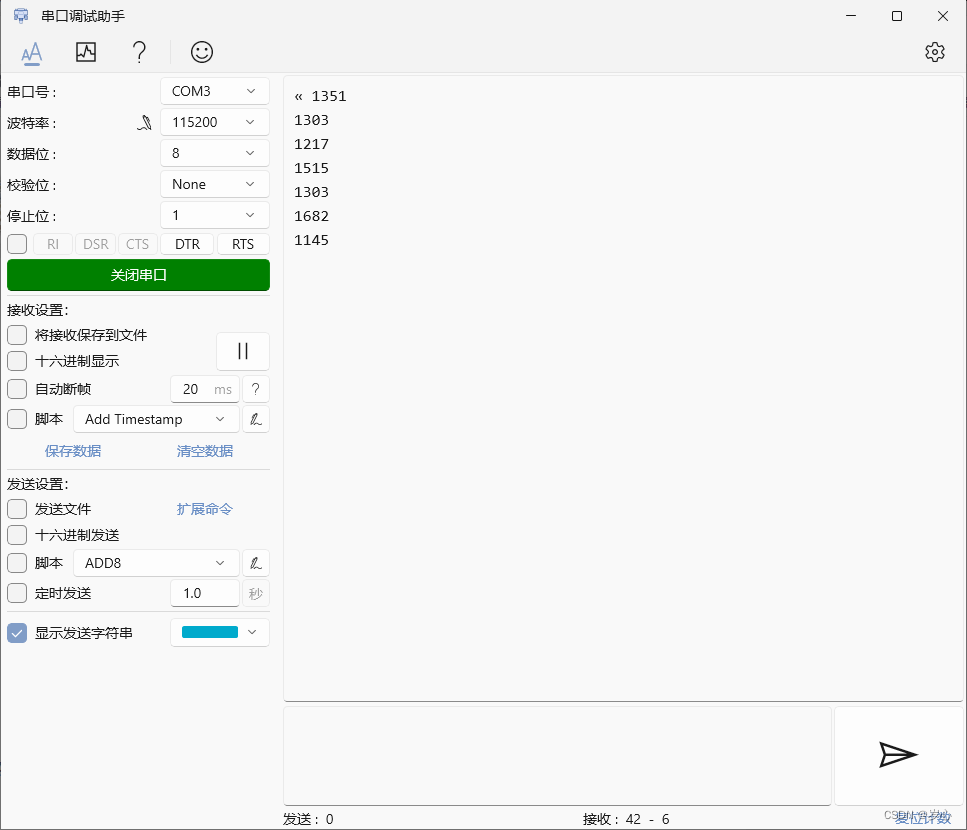This screenshot has width=967, height=830.
Task: Pause receiving with the pause button
Action: coord(243,351)
